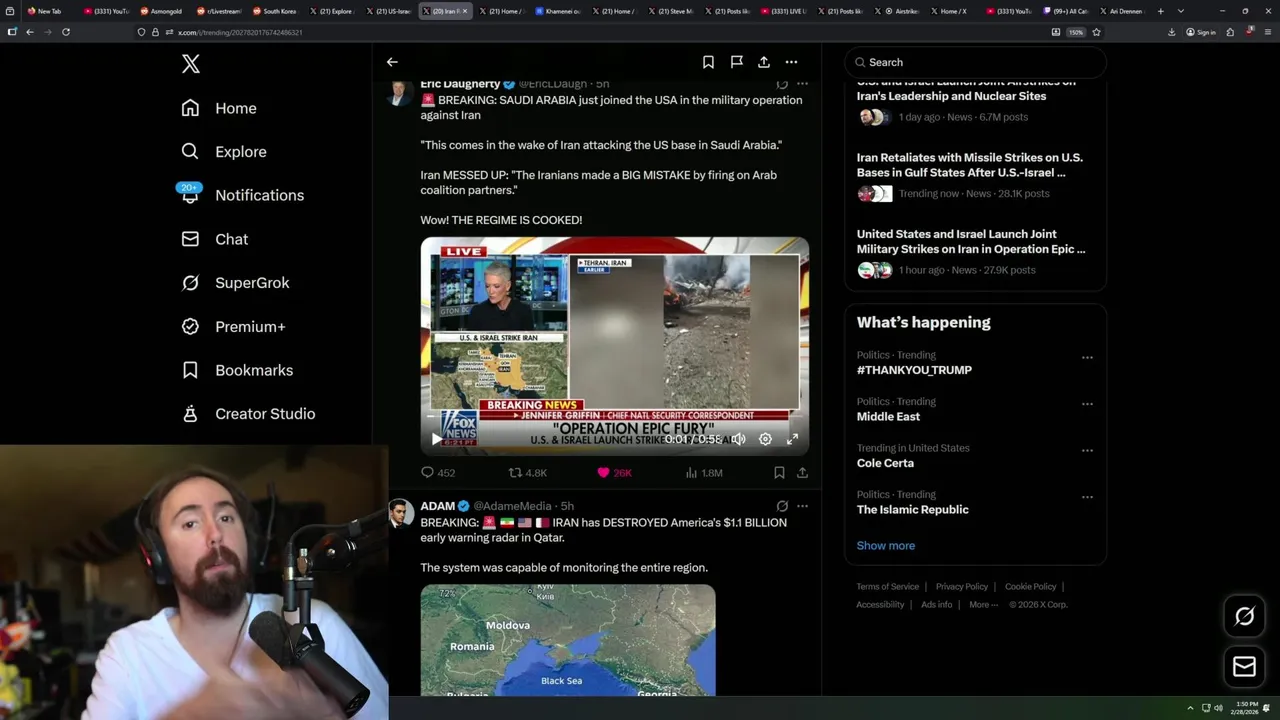
Task: Click Sign in in browser toolbar
Action: click(1201, 32)
